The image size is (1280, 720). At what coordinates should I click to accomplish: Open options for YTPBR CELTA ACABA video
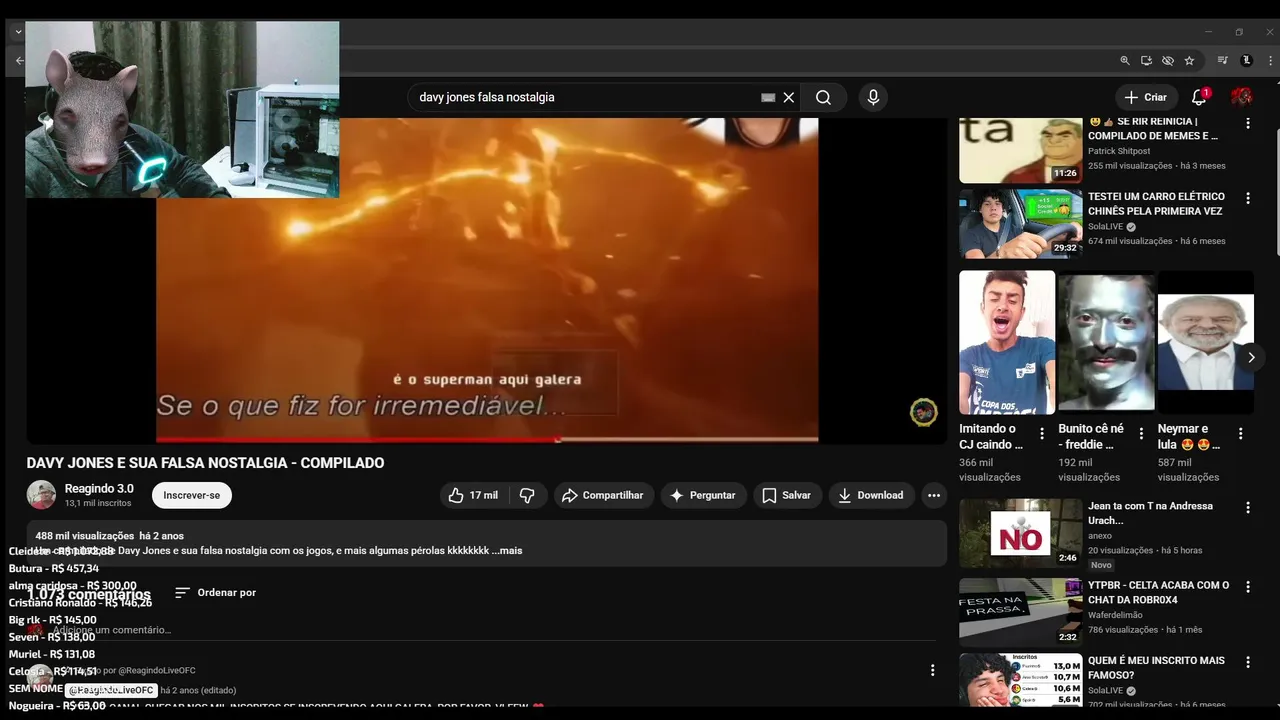[x=1247, y=587]
